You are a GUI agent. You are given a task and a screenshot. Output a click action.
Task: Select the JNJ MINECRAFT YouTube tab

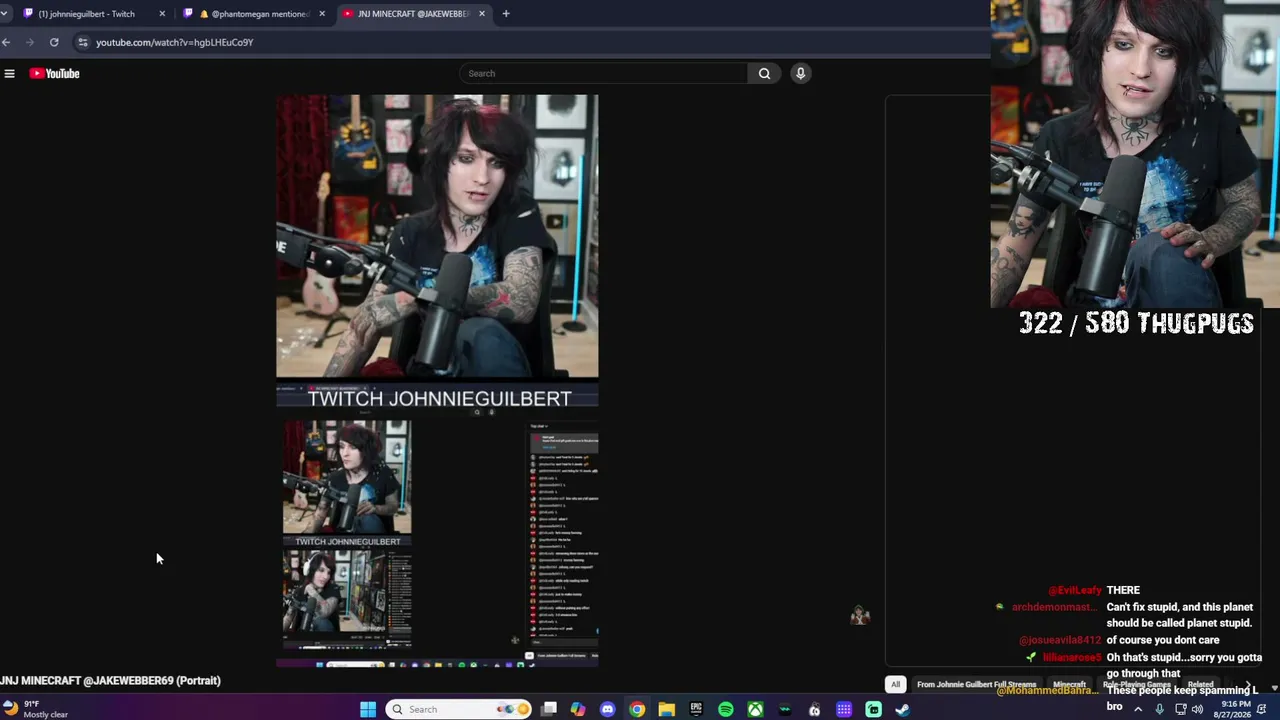click(413, 14)
